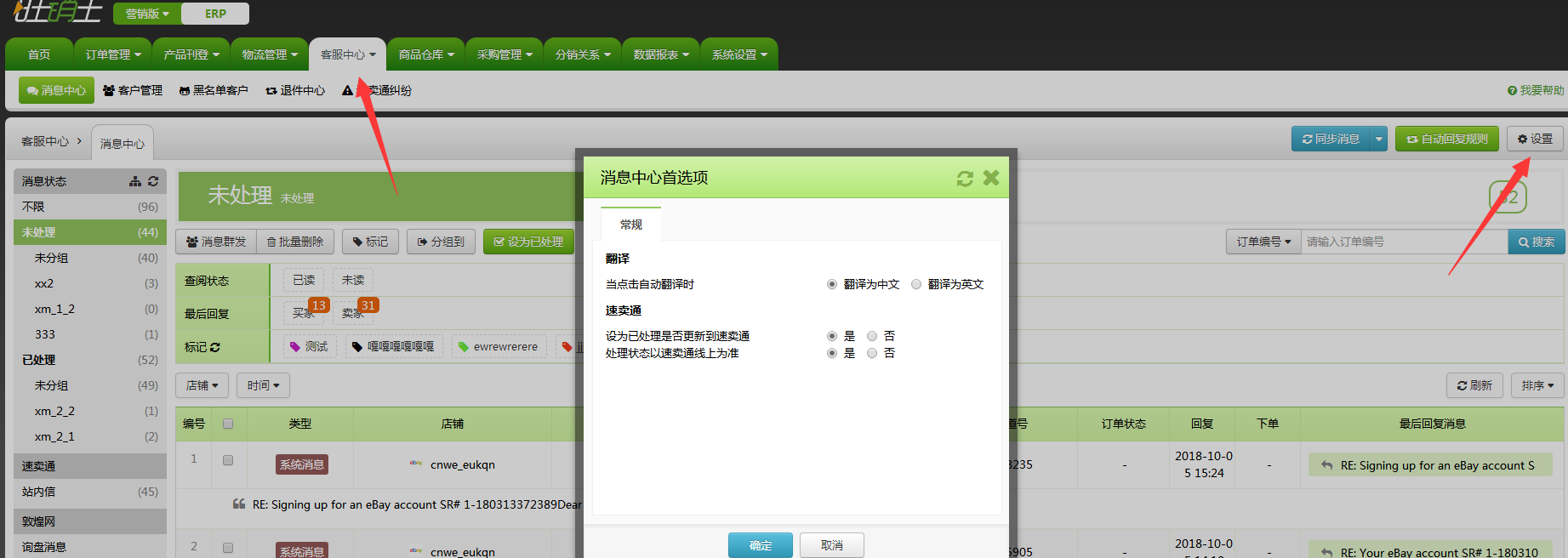Filter by 已读 read status
The image size is (1568, 558).
coord(304,280)
